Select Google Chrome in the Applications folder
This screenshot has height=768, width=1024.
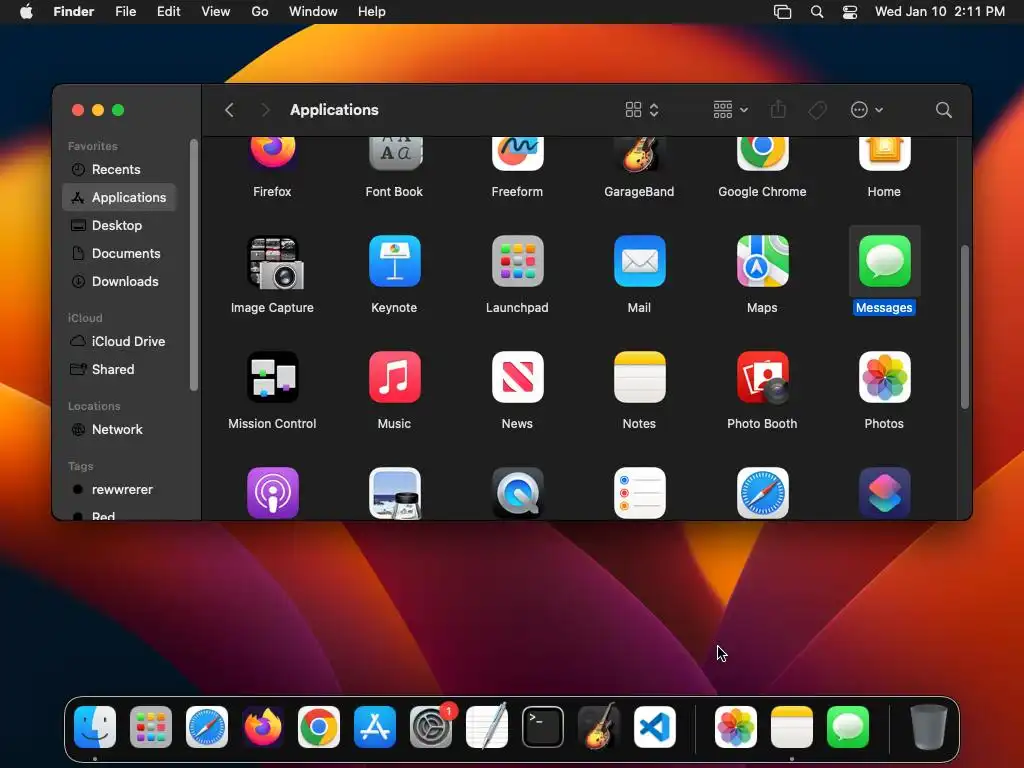pyautogui.click(x=762, y=154)
